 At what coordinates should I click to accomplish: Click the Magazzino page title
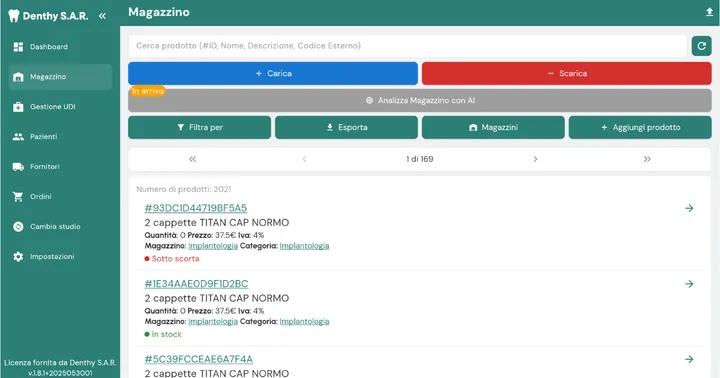coord(159,12)
